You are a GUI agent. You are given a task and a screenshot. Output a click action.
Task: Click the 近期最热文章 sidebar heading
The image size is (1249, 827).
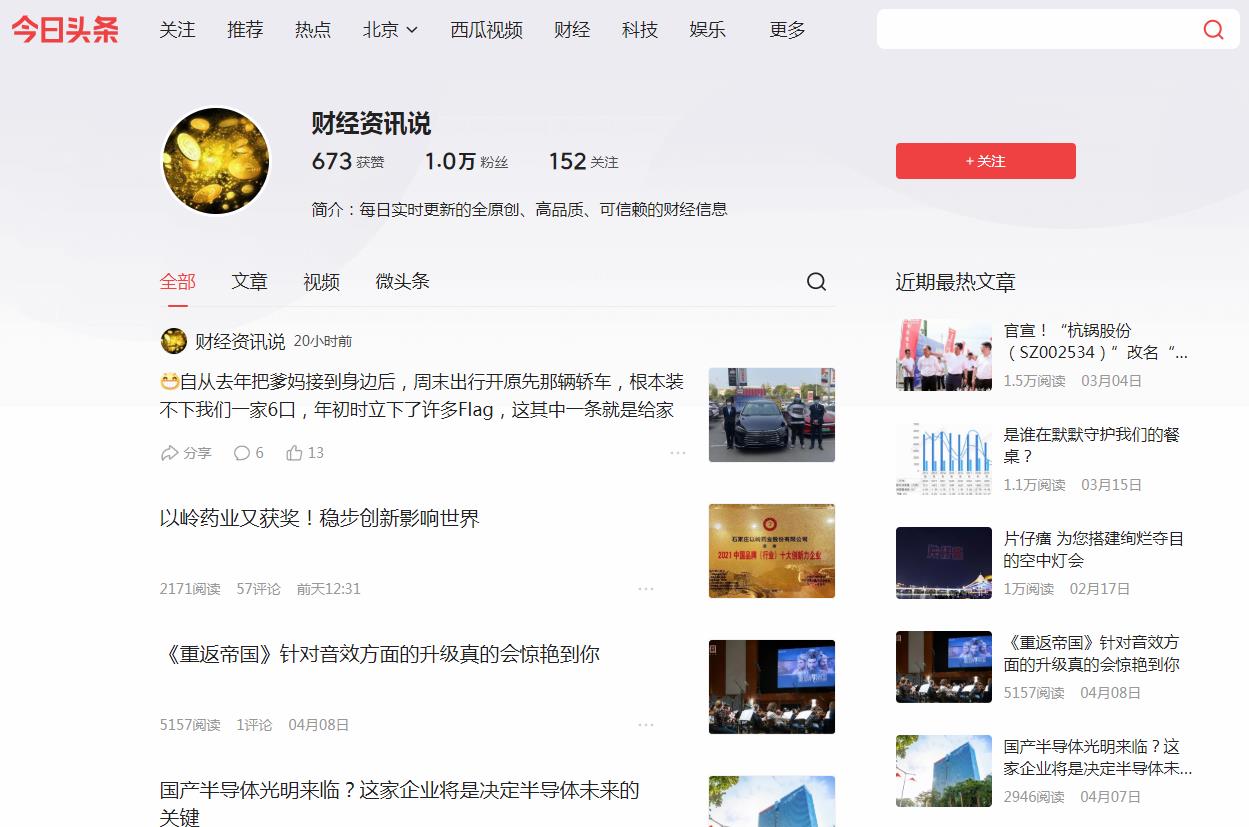[955, 282]
